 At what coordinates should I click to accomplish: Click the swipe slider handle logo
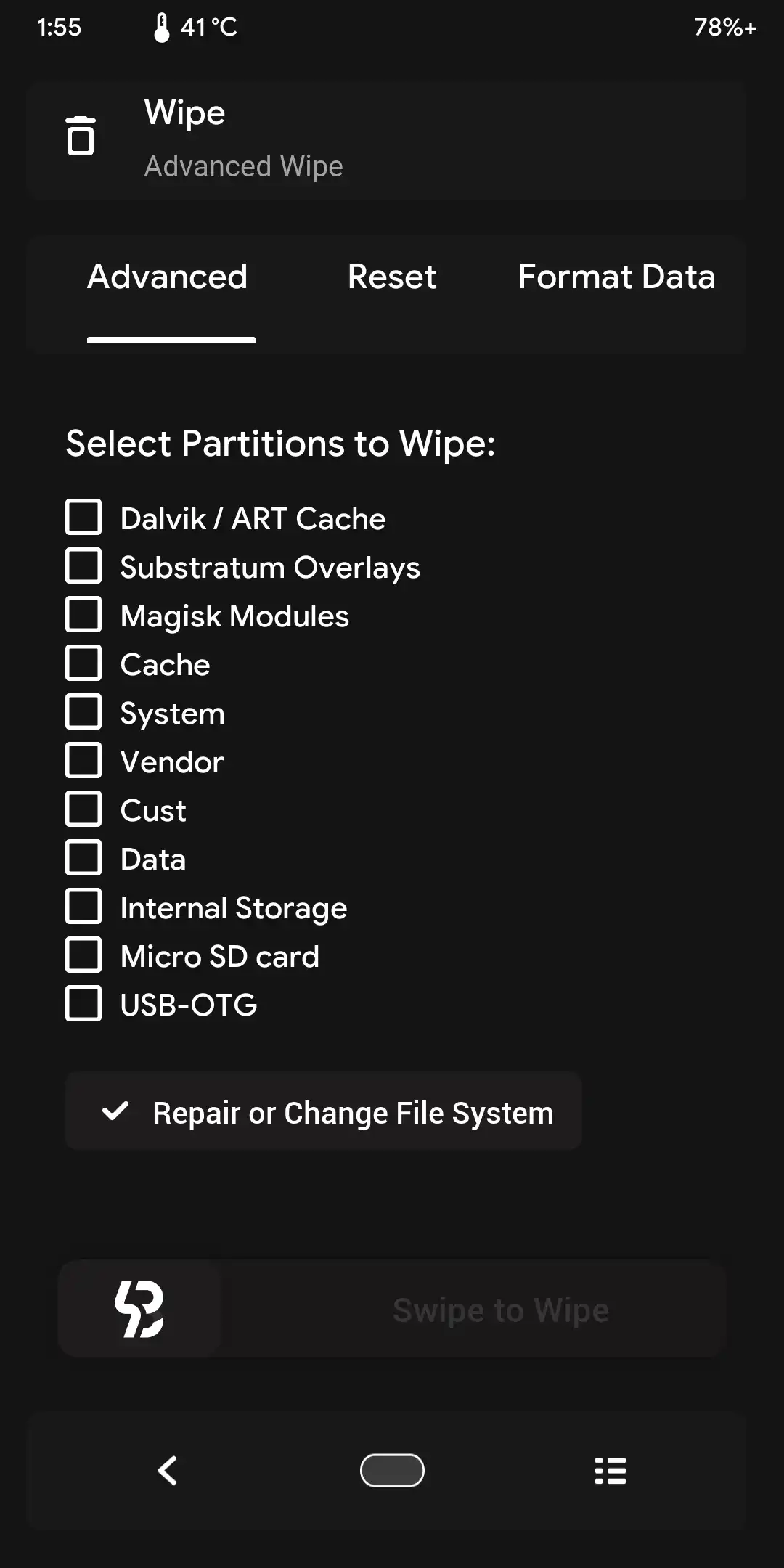pos(139,1309)
